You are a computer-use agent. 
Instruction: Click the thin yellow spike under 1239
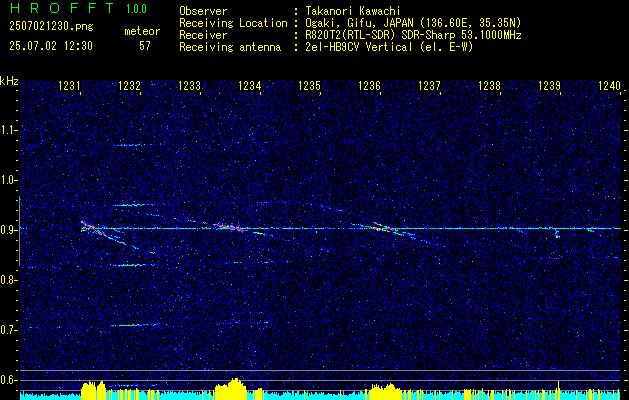tap(559, 390)
